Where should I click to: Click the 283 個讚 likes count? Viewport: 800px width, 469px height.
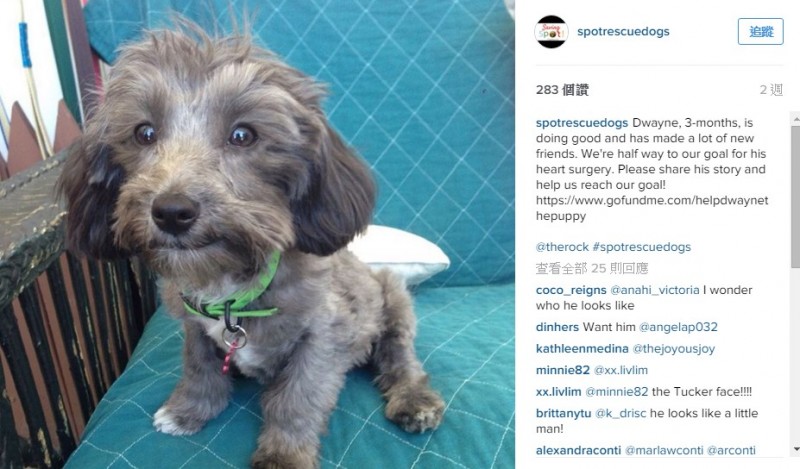[562, 90]
